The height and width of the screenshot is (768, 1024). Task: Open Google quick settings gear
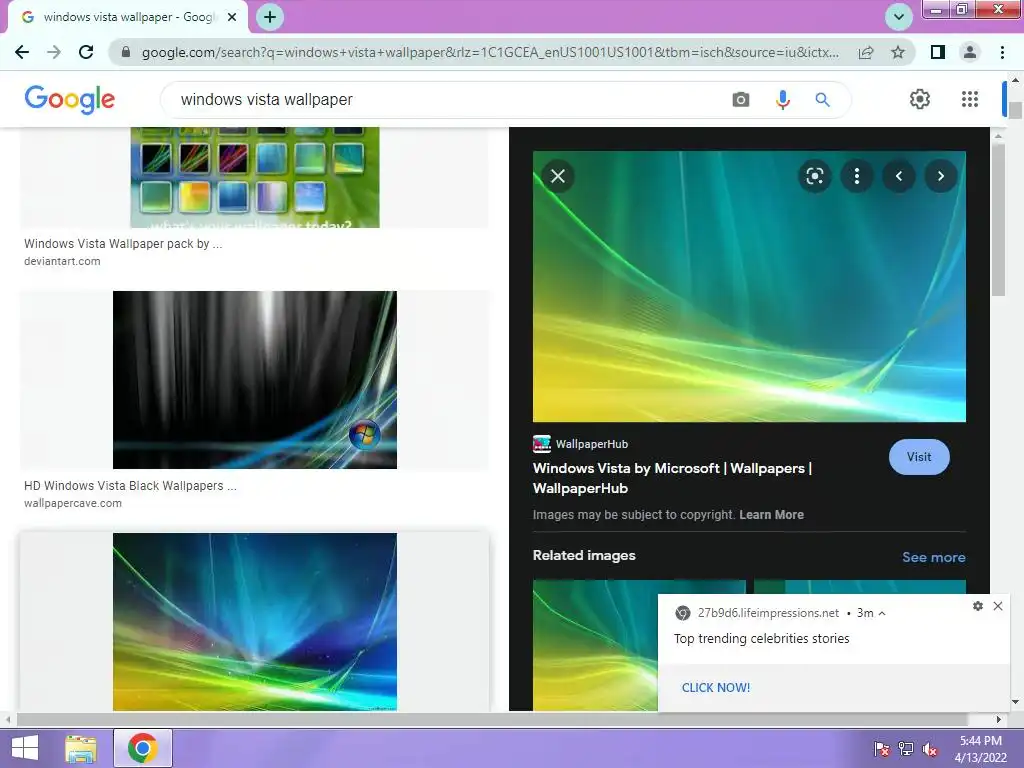[920, 99]
